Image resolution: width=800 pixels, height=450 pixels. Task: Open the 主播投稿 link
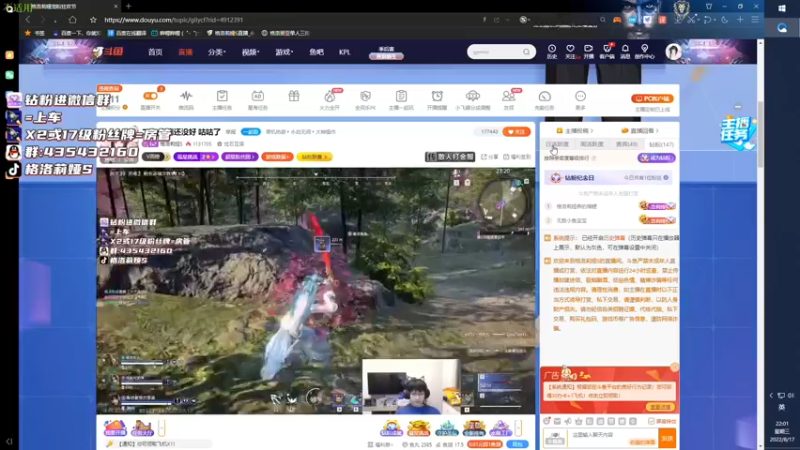pos(575,131)
